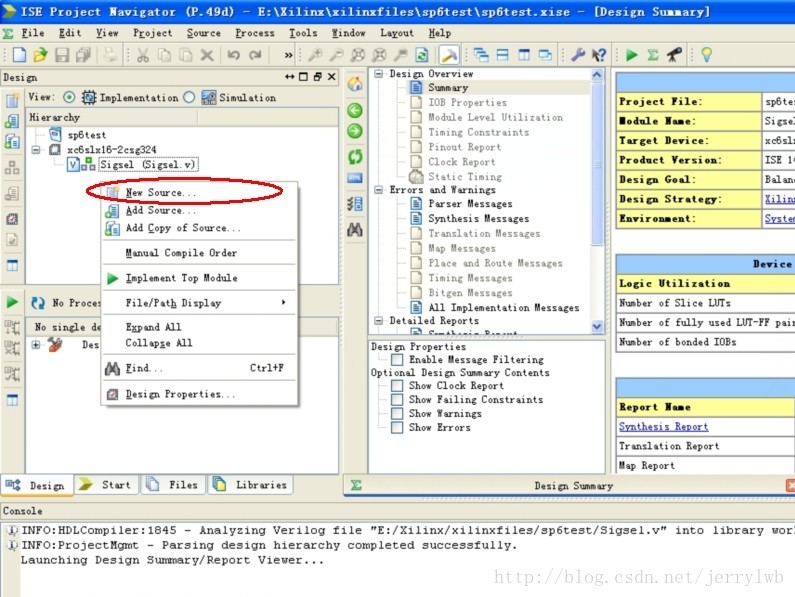Select the Implementation view radio button
The height and width of the screenshot is (597, 795).
tap(69, 97)
